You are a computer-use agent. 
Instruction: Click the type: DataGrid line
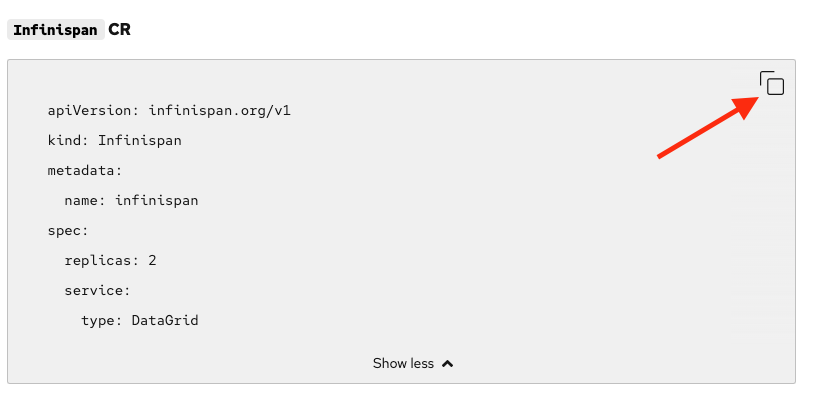[139, 320]
